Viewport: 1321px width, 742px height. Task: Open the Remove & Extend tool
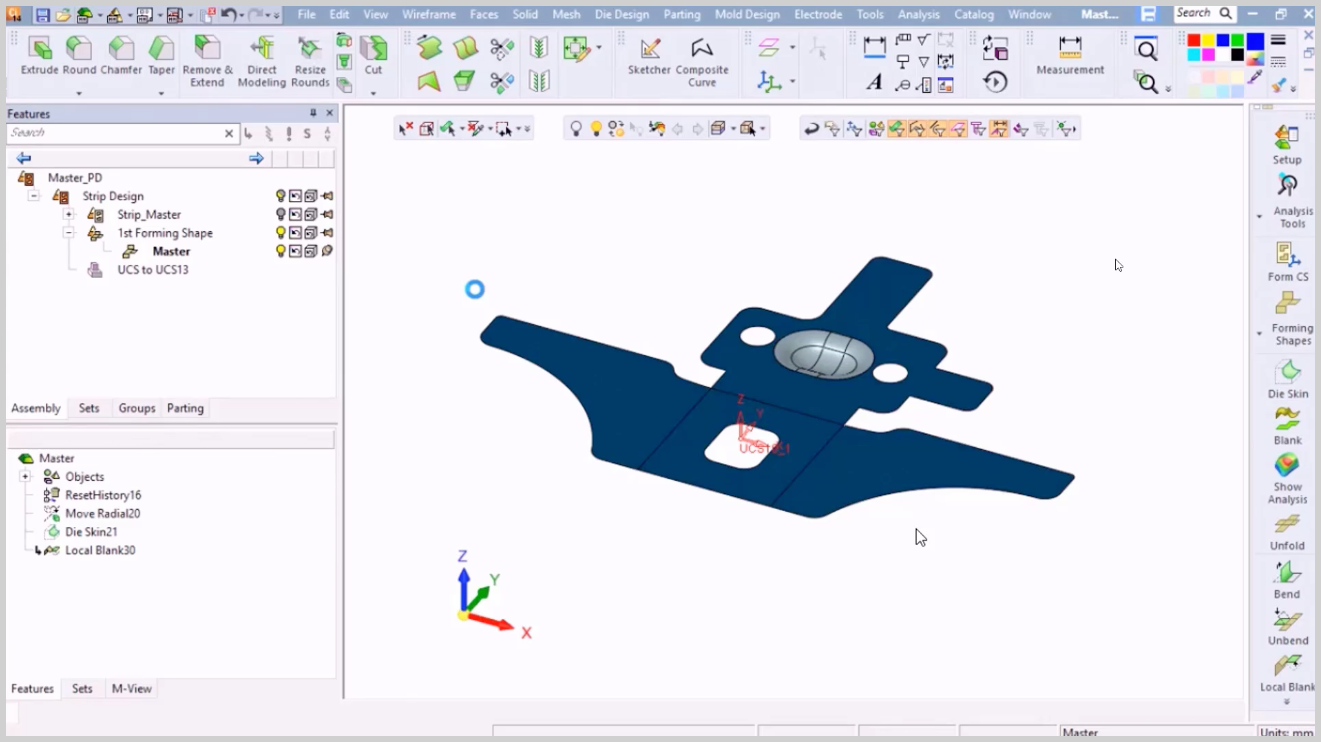point(207,62)
